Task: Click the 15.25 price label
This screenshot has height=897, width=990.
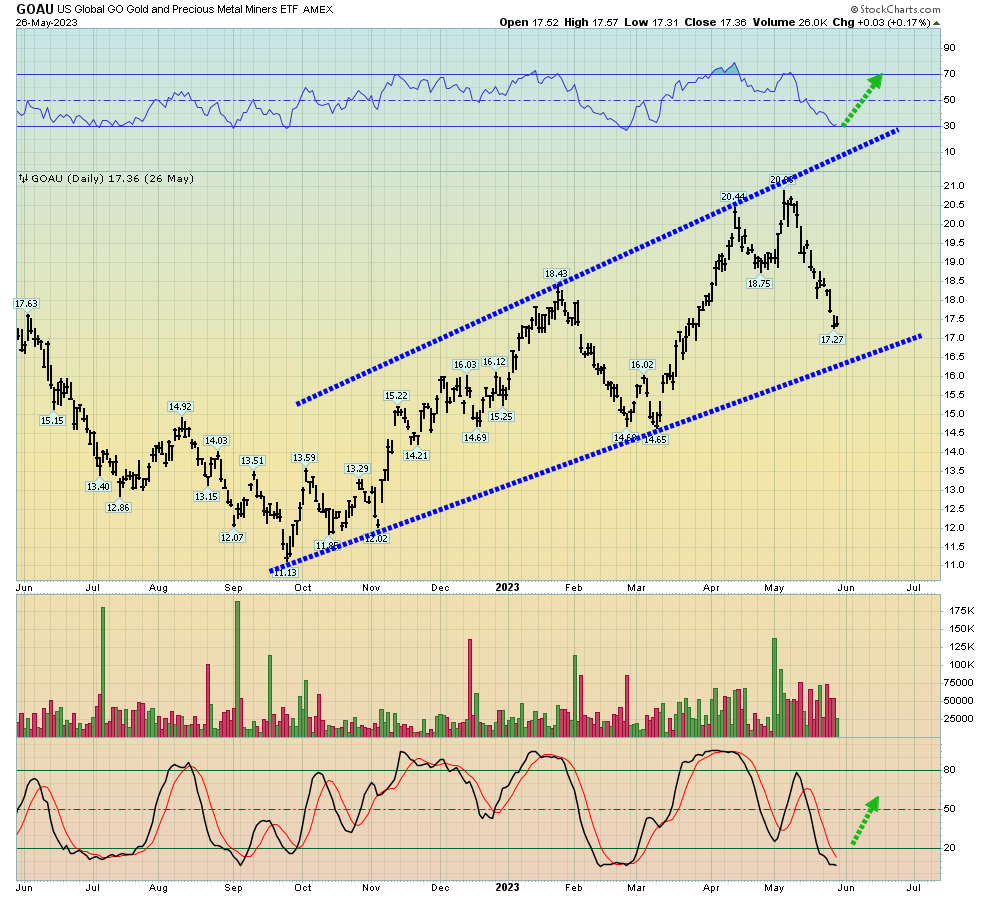Action: (501, 417)
